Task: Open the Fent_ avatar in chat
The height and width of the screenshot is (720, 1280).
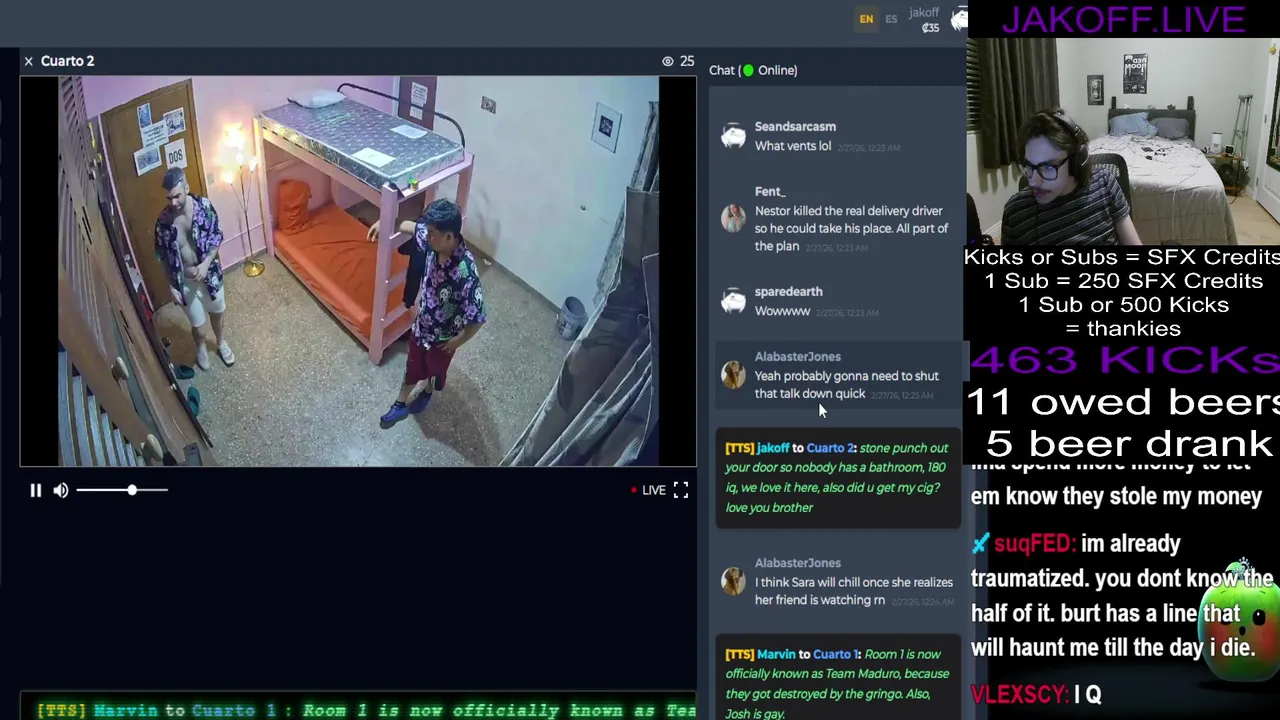Action: (733, 218)
